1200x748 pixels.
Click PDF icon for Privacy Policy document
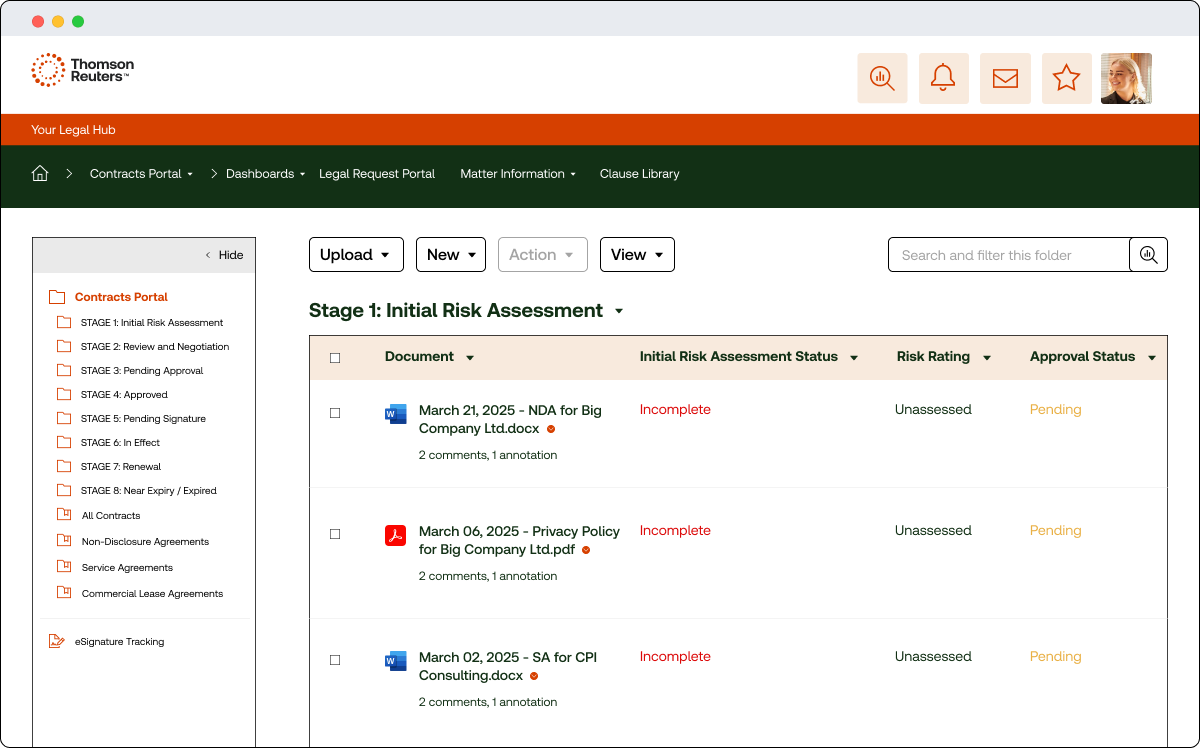(395, 535)
